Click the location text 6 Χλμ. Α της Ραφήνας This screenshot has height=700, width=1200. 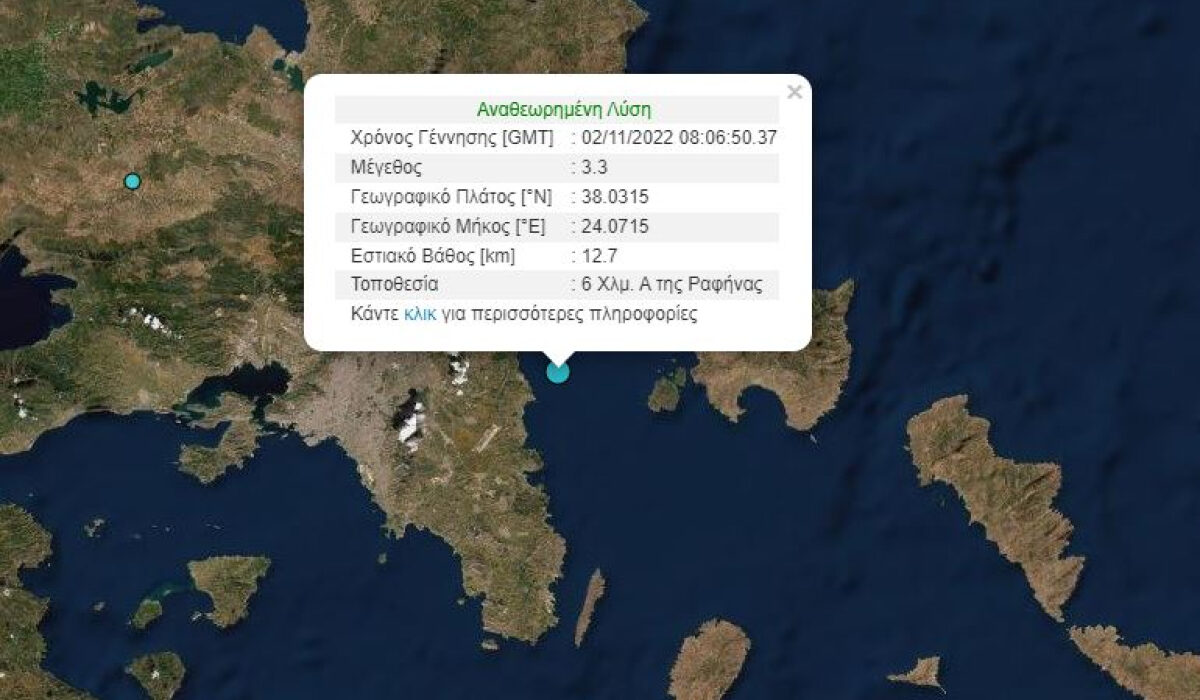[x=672, y=284]
